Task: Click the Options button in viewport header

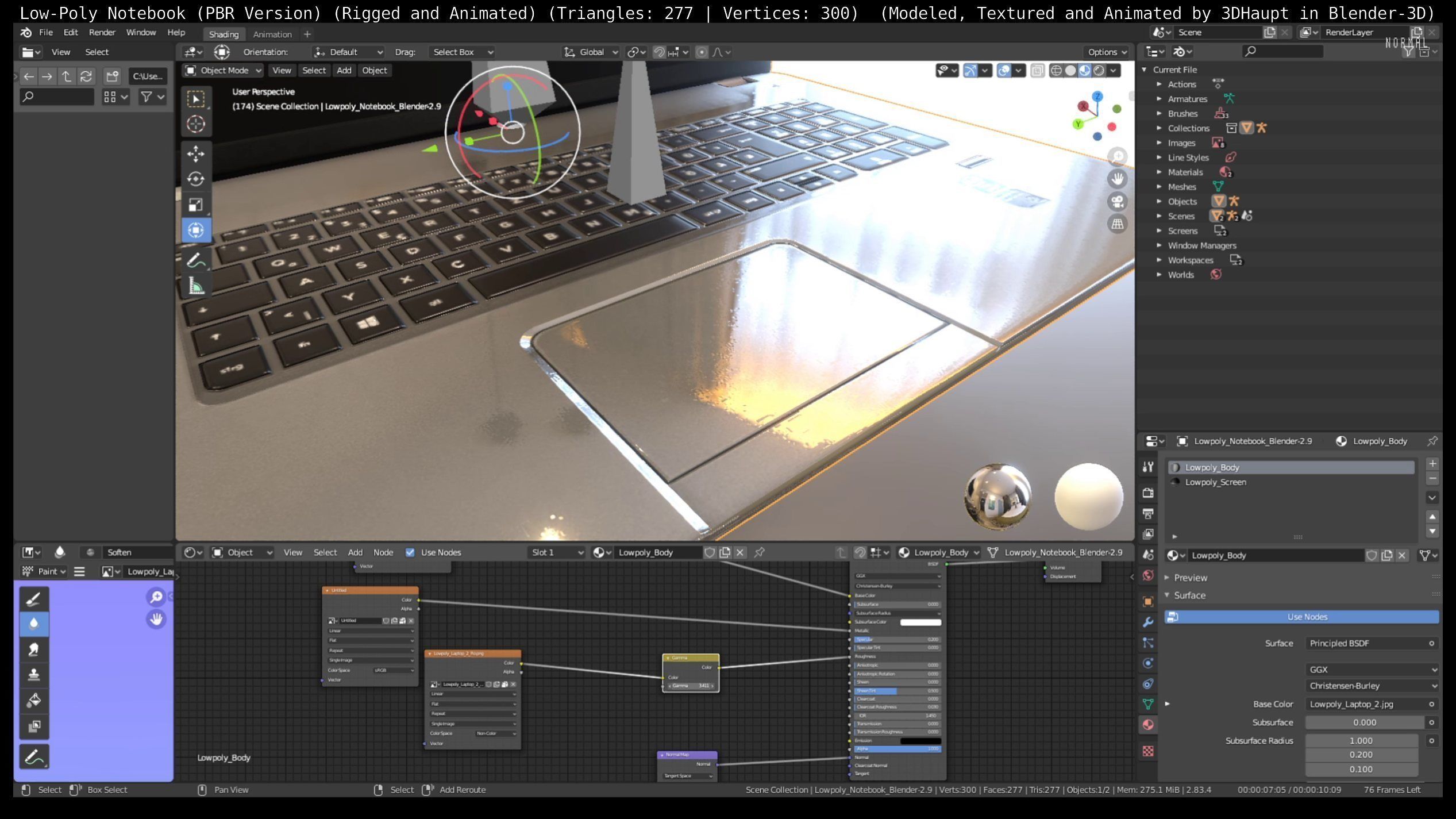Action: (x=1107, y=52)
